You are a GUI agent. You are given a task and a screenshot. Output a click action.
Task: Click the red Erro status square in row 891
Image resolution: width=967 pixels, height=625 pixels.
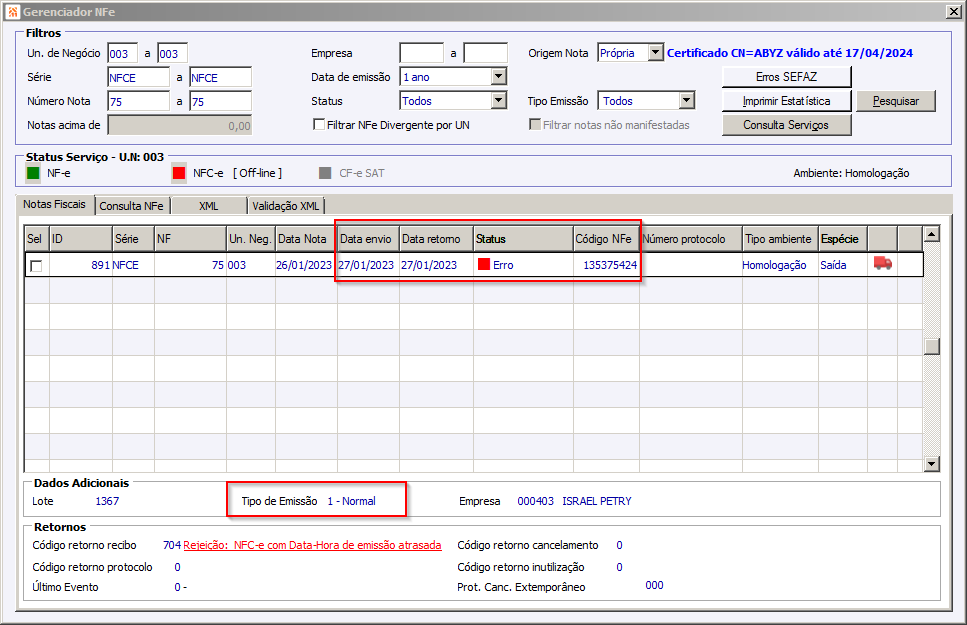(484, 265)
